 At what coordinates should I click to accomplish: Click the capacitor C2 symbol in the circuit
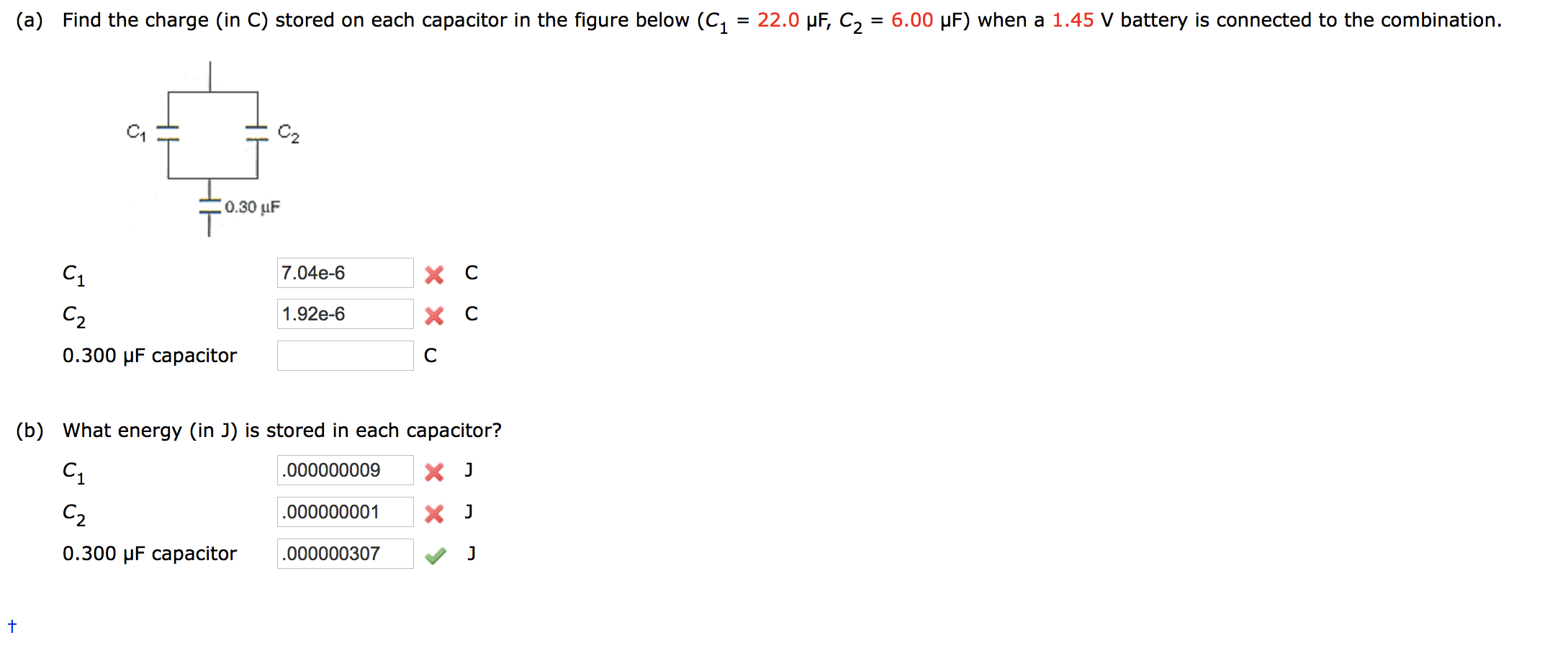click(x=256, y=132)
